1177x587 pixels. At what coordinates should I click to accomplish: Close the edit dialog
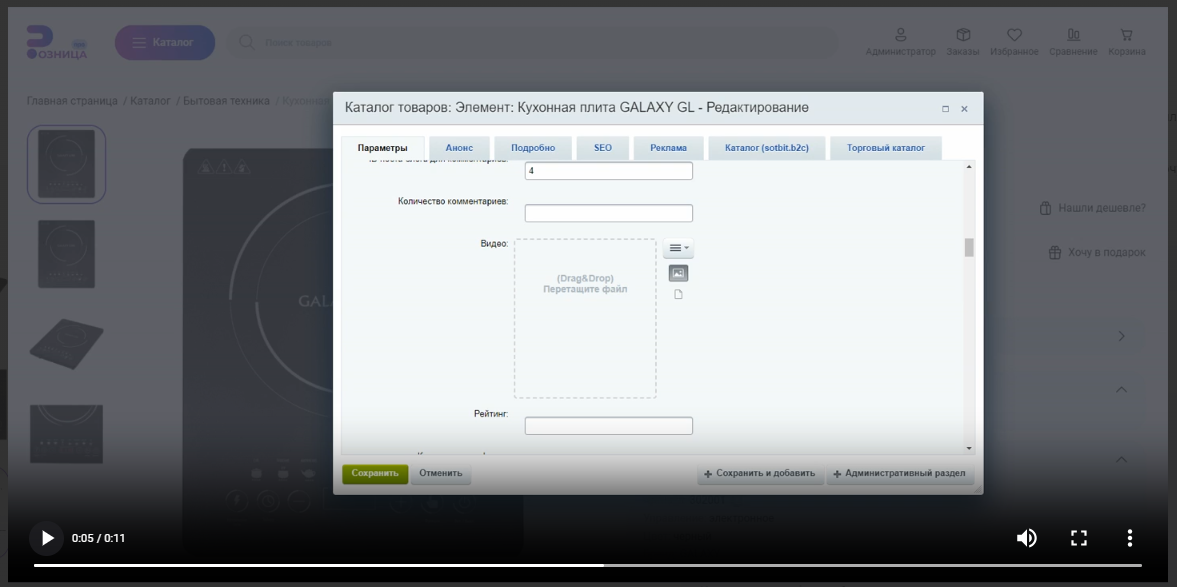click(x=965, y=109)
